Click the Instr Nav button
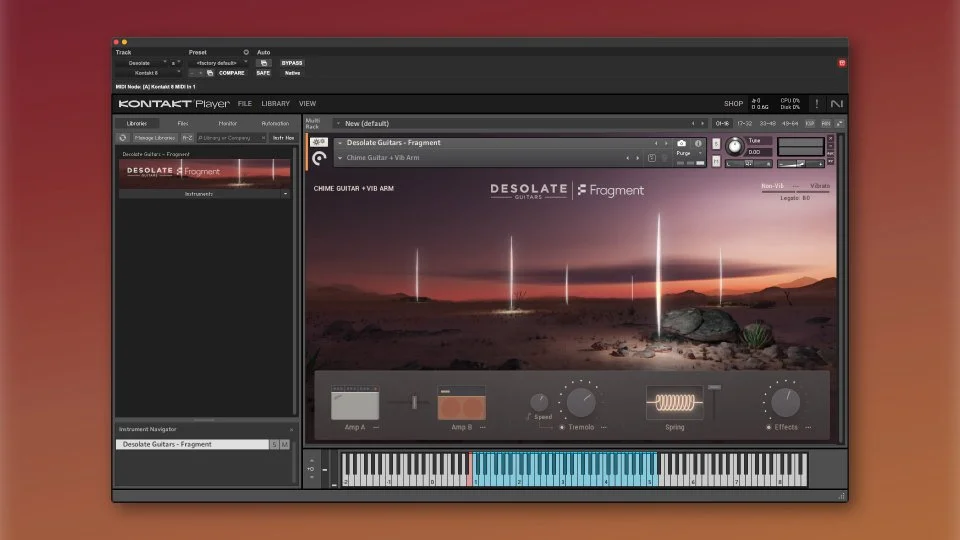This screenshot has height=540, width=960. pyautogui.click(x=283, y=138)
